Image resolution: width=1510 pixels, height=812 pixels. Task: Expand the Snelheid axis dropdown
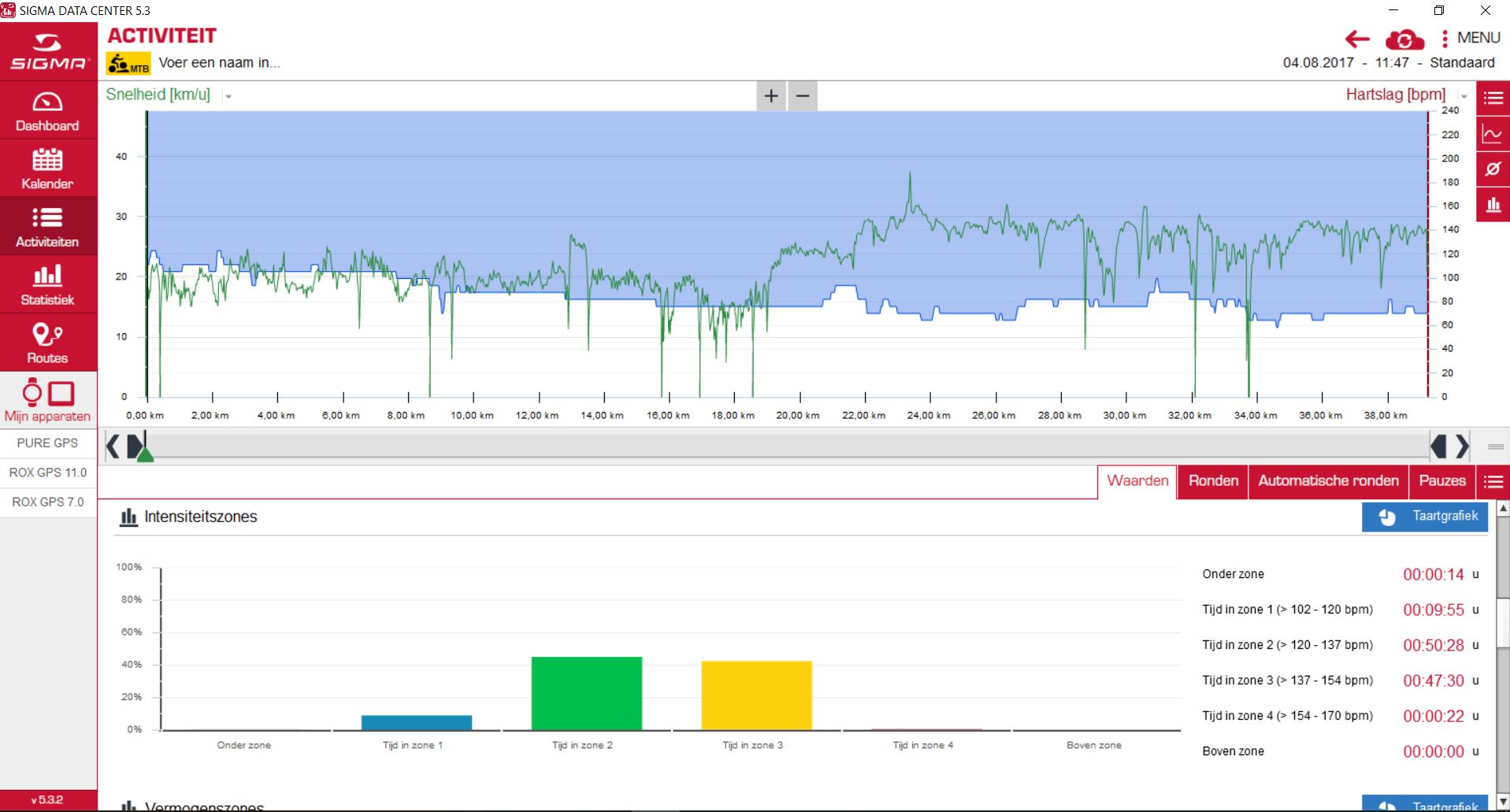pos(228,96)
